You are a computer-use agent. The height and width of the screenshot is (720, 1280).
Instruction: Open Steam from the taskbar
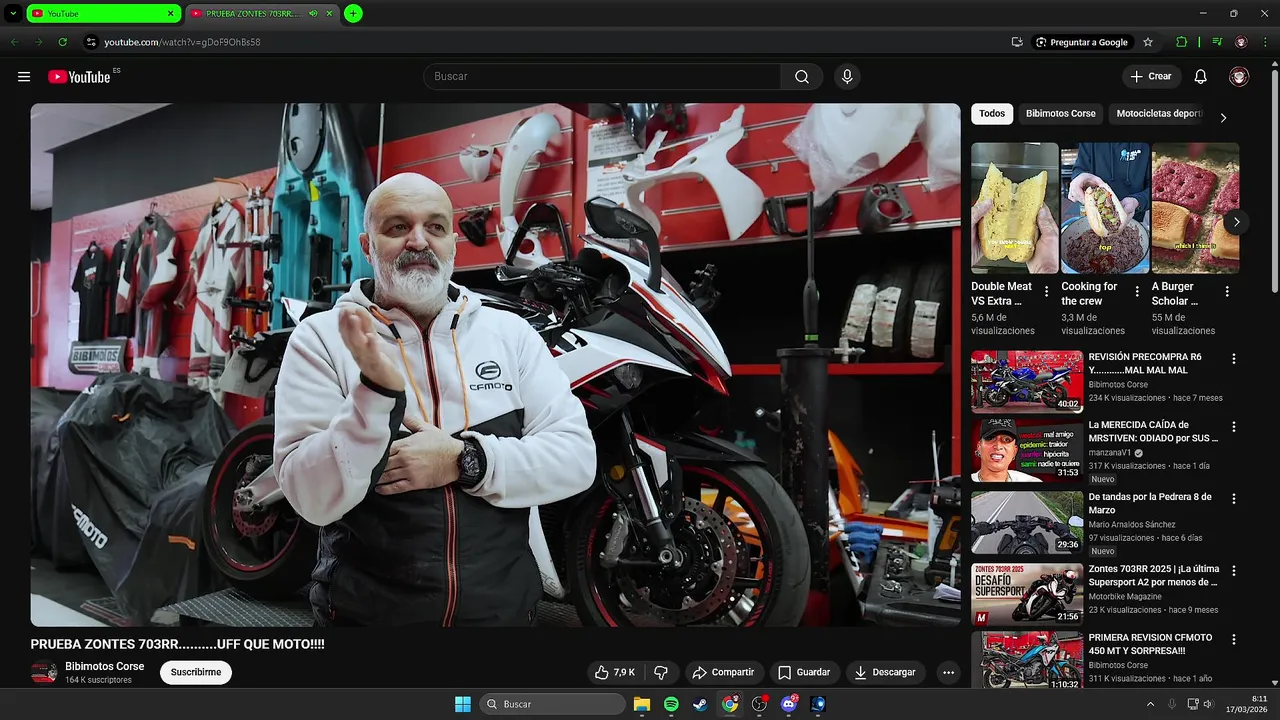coord(700,704)
